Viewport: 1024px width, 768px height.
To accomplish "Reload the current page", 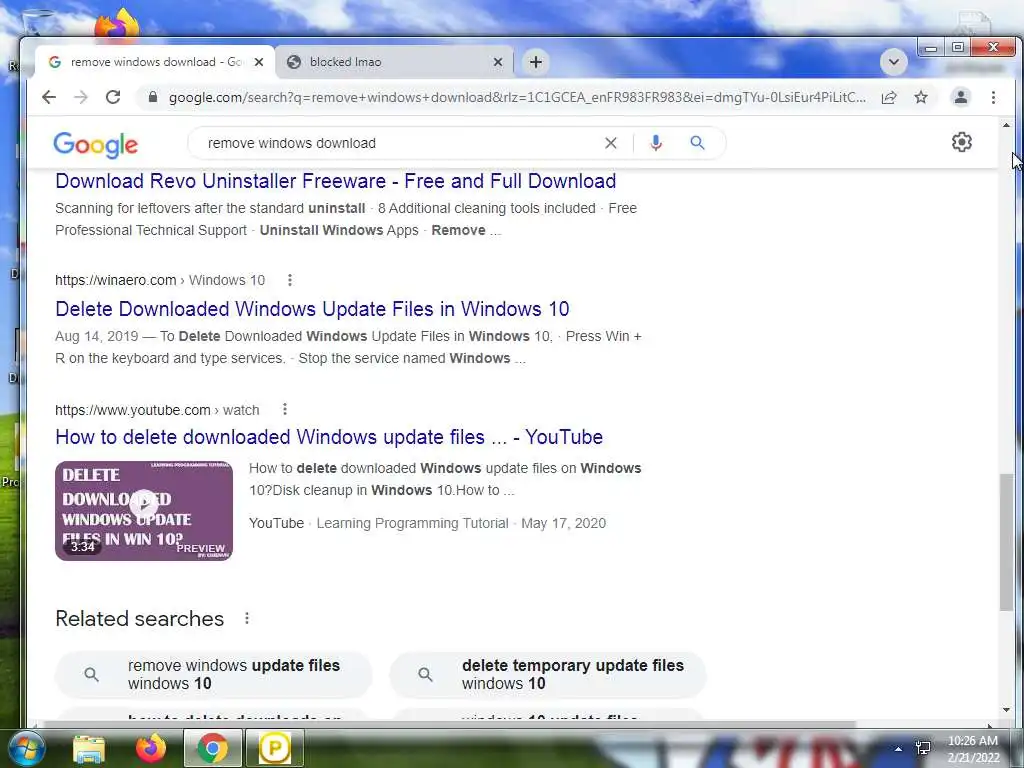I will pos(113,97).
